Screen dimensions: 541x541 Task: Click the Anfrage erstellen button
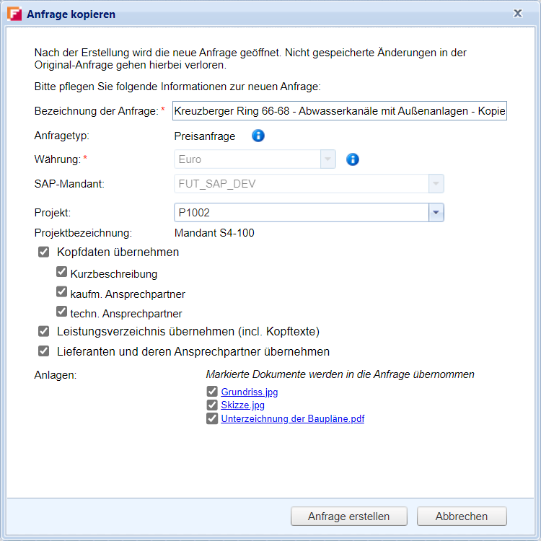pyautogui.click(x=349, y=516)
